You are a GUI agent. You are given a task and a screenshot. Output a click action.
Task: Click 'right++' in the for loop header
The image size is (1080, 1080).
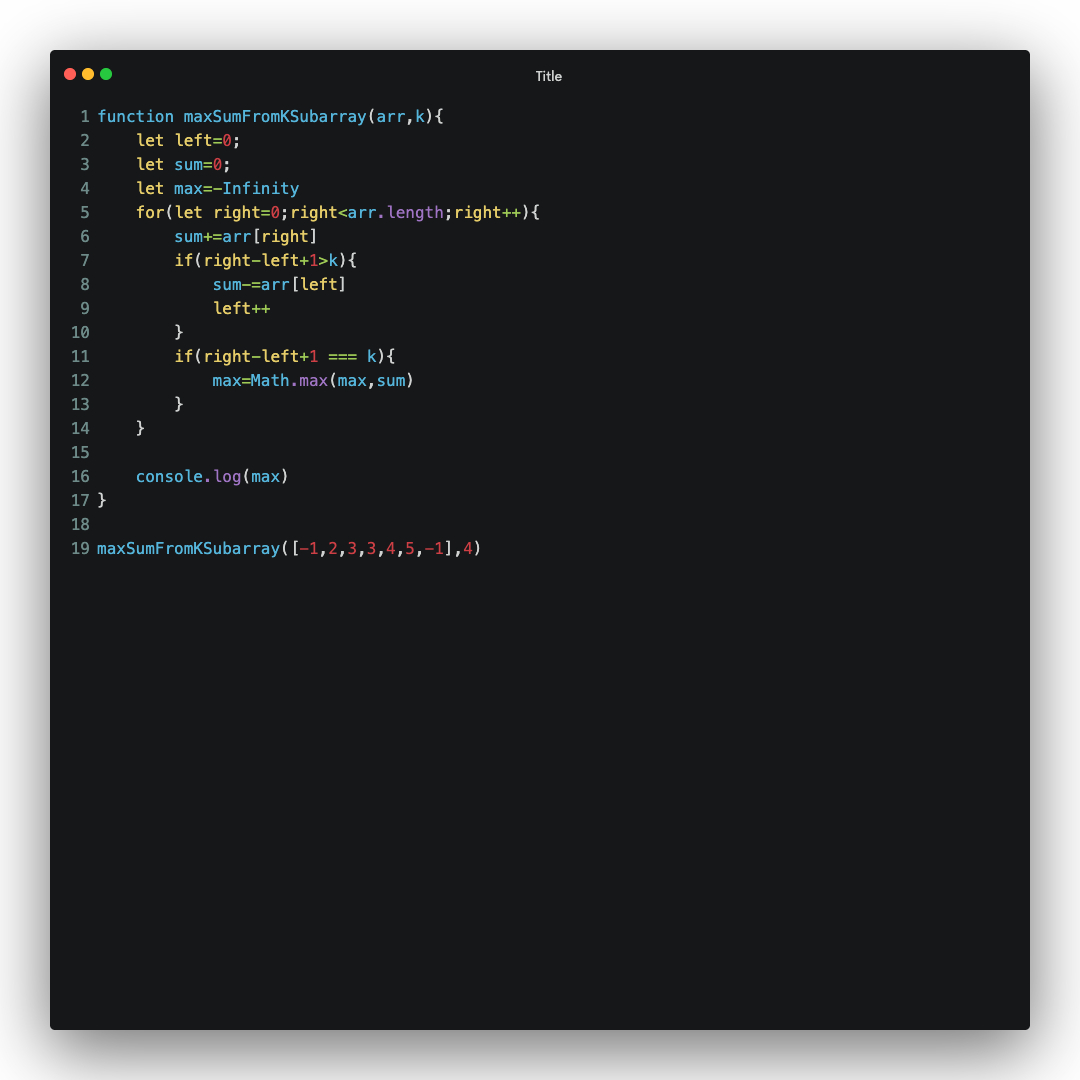(488, 213)
